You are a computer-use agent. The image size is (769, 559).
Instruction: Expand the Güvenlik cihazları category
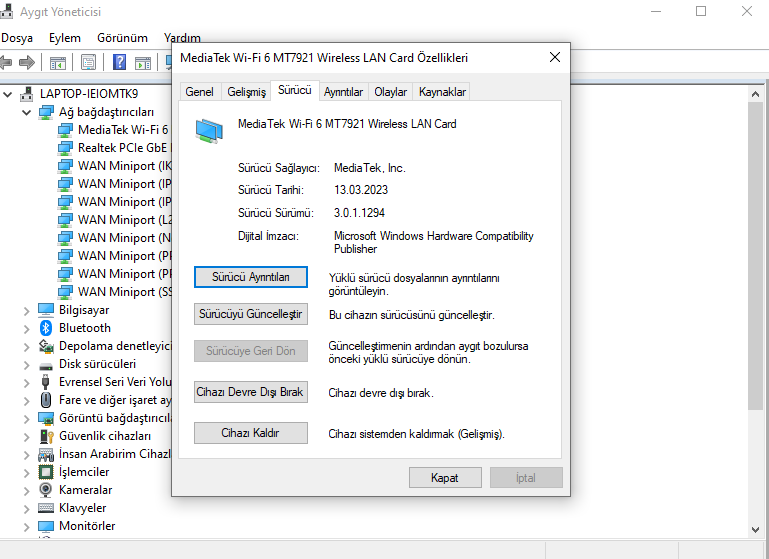[x=26, y=437]
